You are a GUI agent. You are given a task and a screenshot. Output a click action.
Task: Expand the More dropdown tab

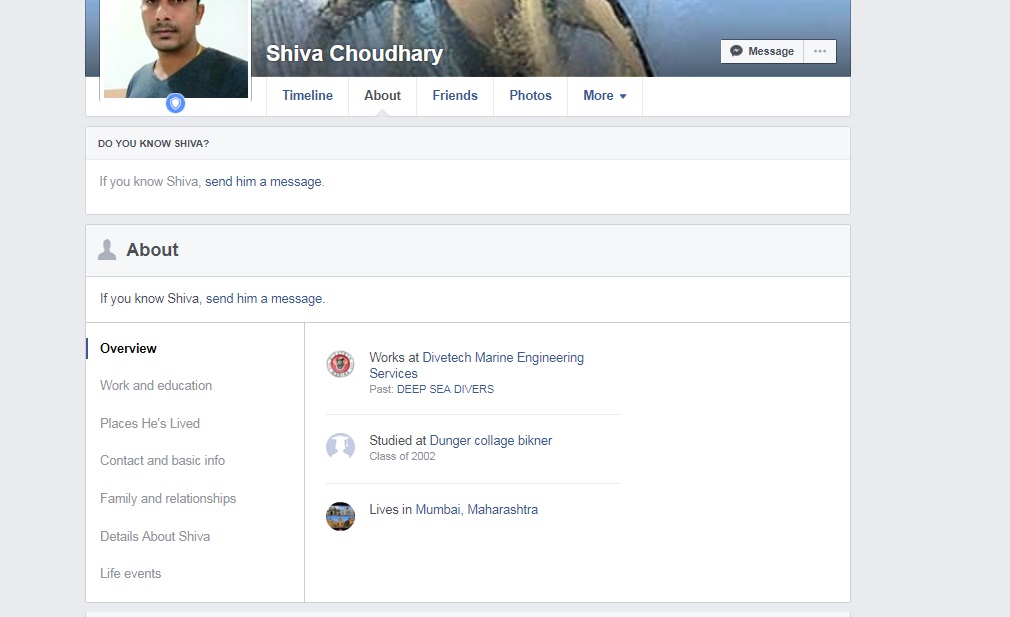point(604,95)
